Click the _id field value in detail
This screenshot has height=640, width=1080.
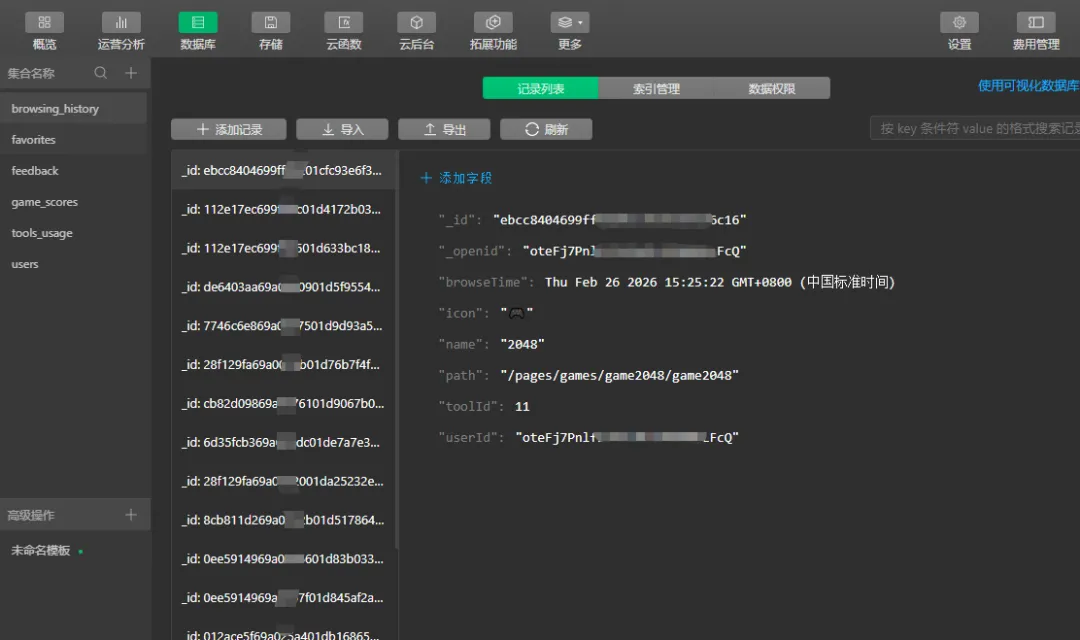point(620,220)
